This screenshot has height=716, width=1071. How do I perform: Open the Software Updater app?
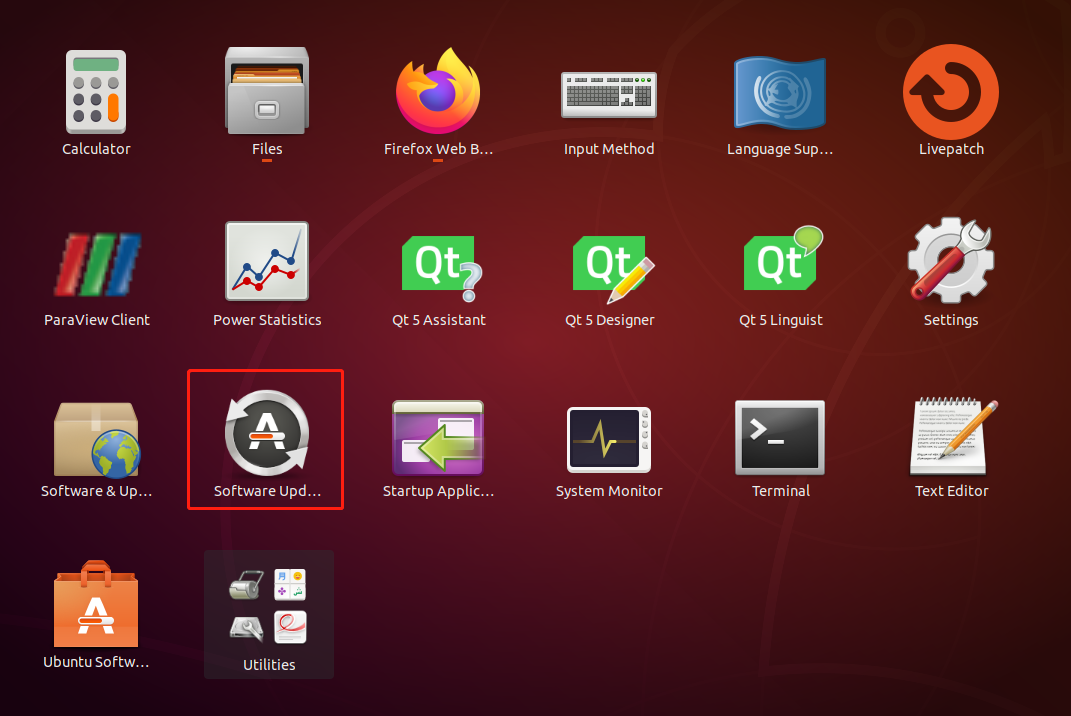pos(266,433)
